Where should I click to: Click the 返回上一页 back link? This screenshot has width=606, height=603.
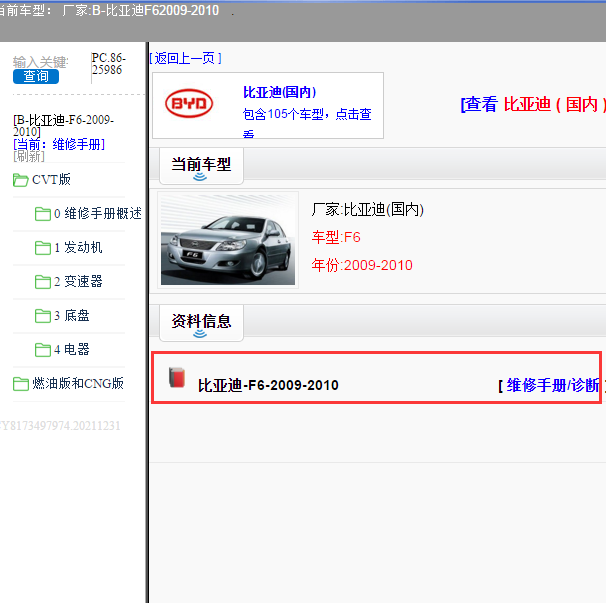(x=185, y=58)
